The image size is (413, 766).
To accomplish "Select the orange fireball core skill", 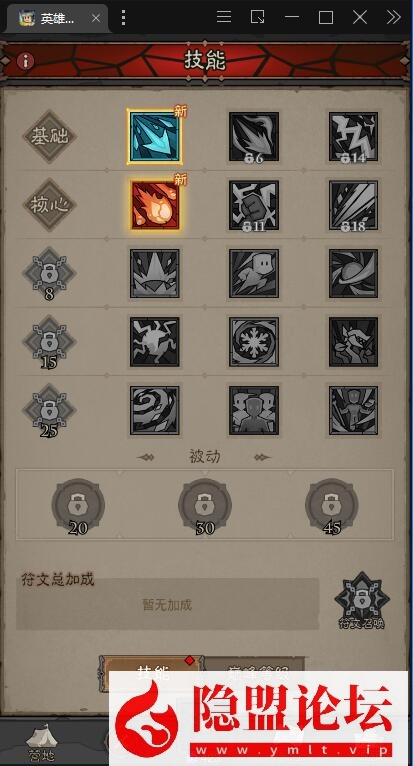I will pyautogui.click(x=154, y=205).
